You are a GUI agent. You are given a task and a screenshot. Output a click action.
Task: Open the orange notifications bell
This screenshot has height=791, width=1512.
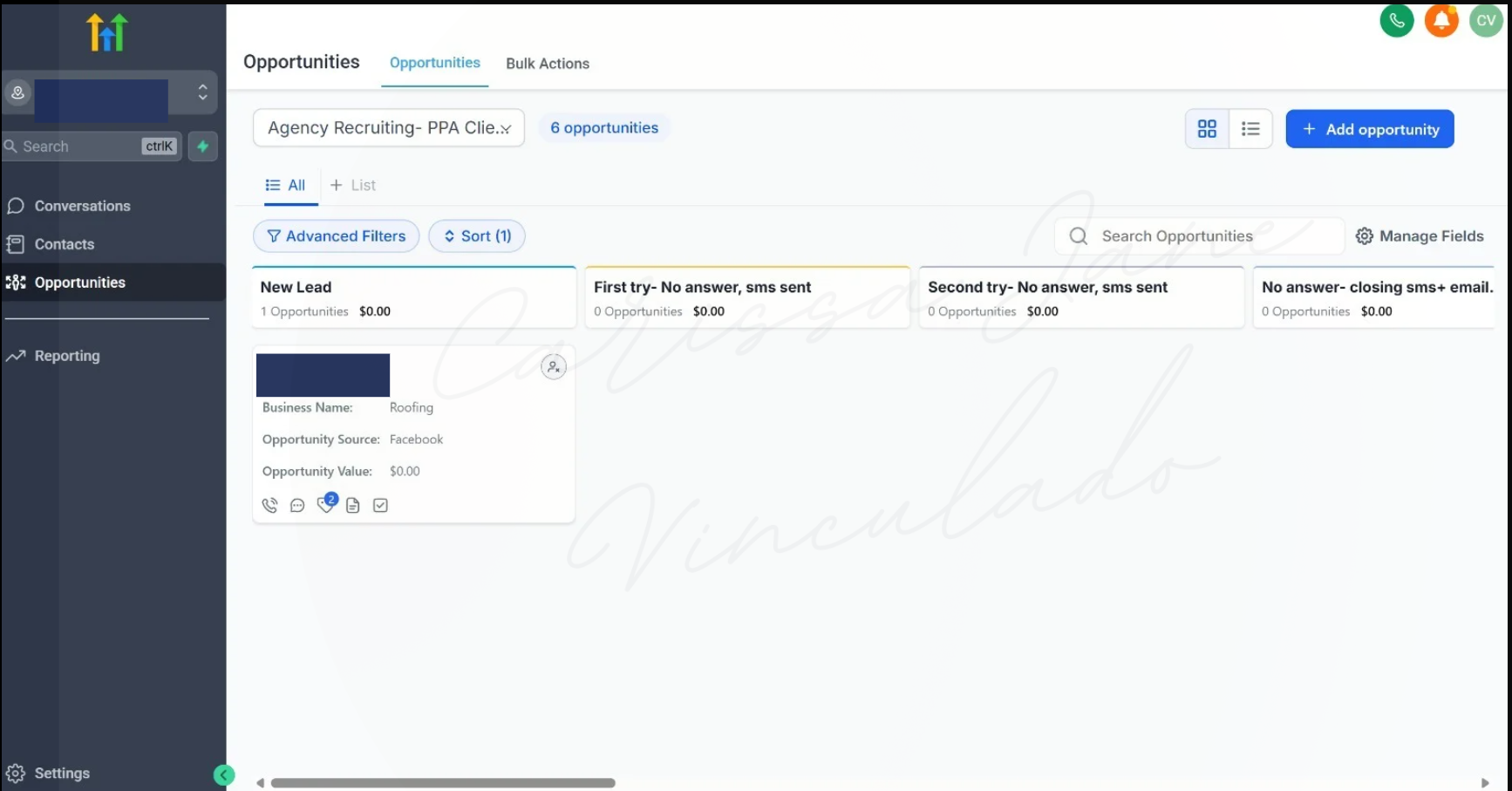[x=1441, y=21]
